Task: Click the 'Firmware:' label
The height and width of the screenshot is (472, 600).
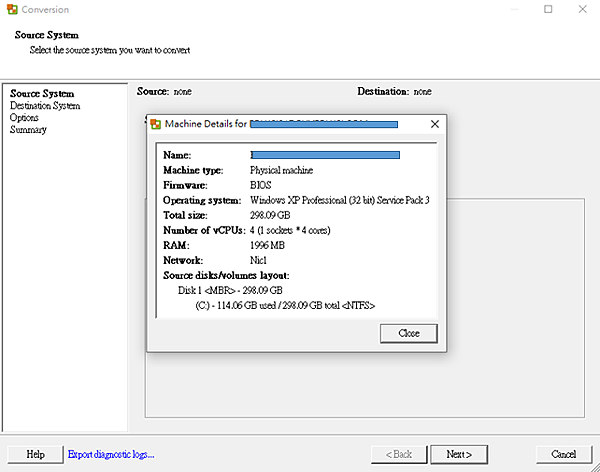Action: coord(185,185)
